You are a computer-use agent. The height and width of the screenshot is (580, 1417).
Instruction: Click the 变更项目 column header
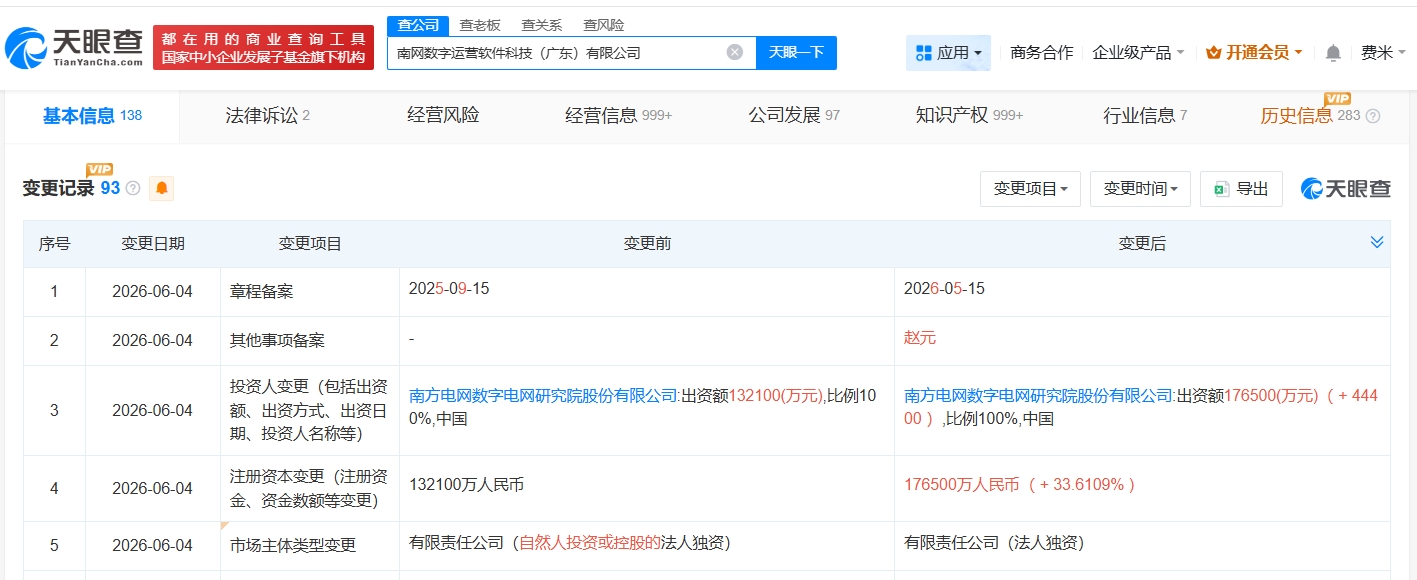click(310, 243)
